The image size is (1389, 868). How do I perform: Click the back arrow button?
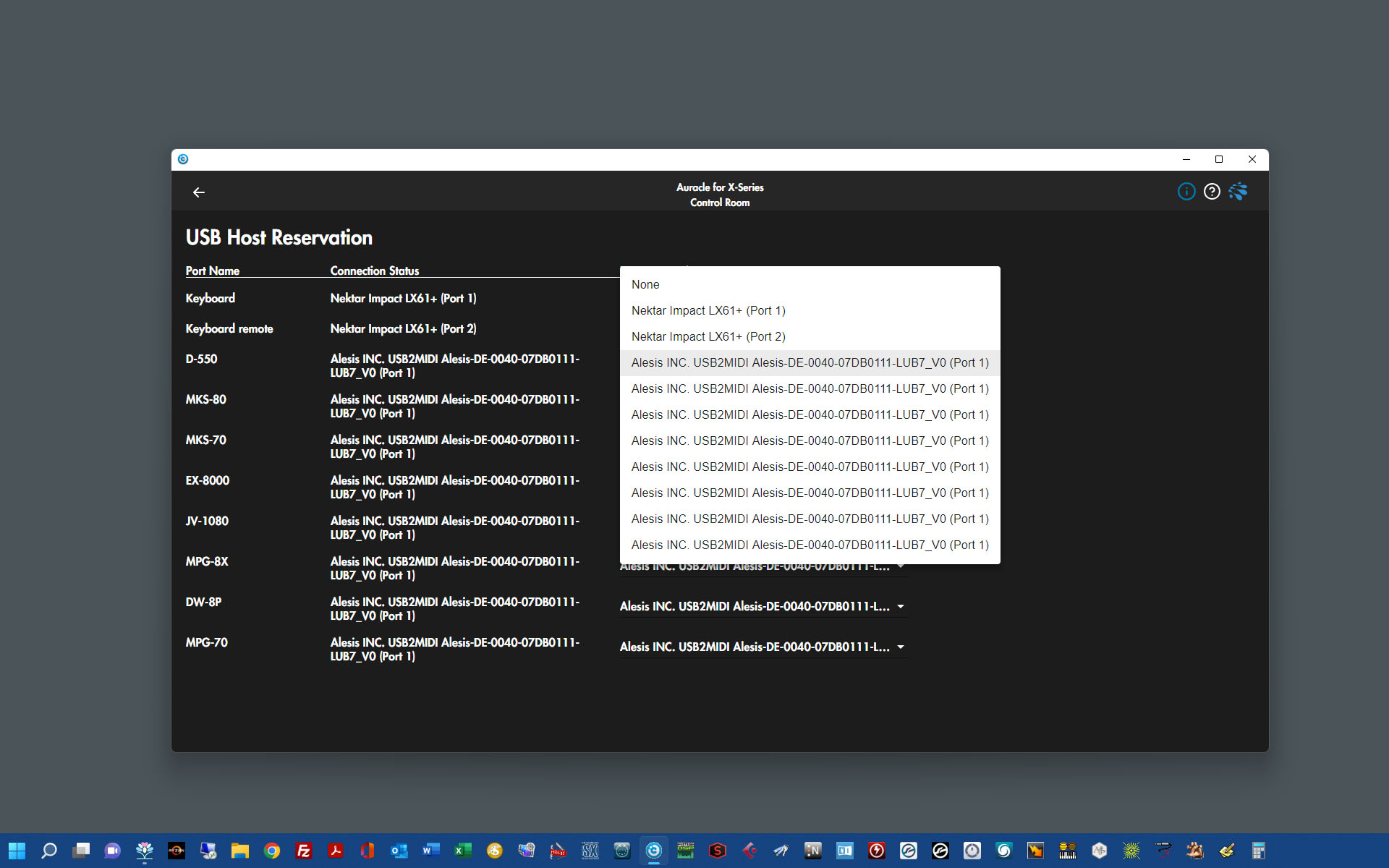tap(199, 192)
